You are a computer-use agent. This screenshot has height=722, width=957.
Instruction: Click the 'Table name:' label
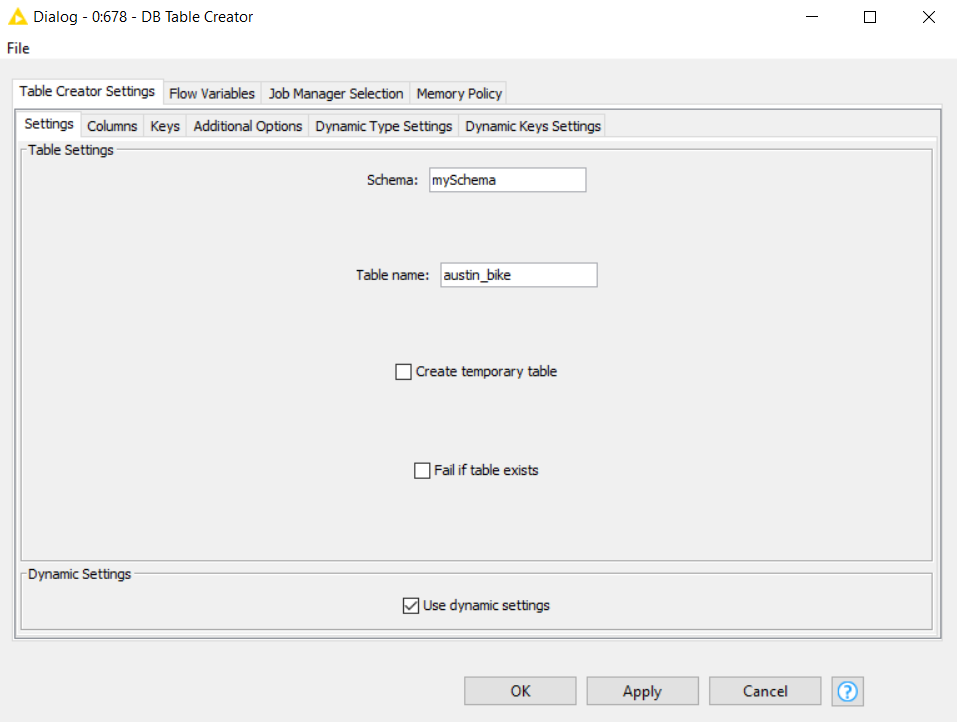pyautogui.click(x=392, y=275)
